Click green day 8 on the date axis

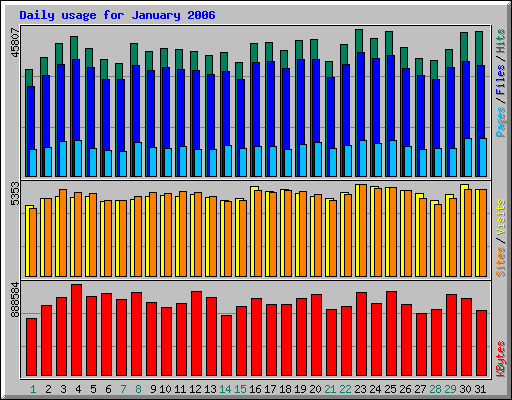coord(138,389)
